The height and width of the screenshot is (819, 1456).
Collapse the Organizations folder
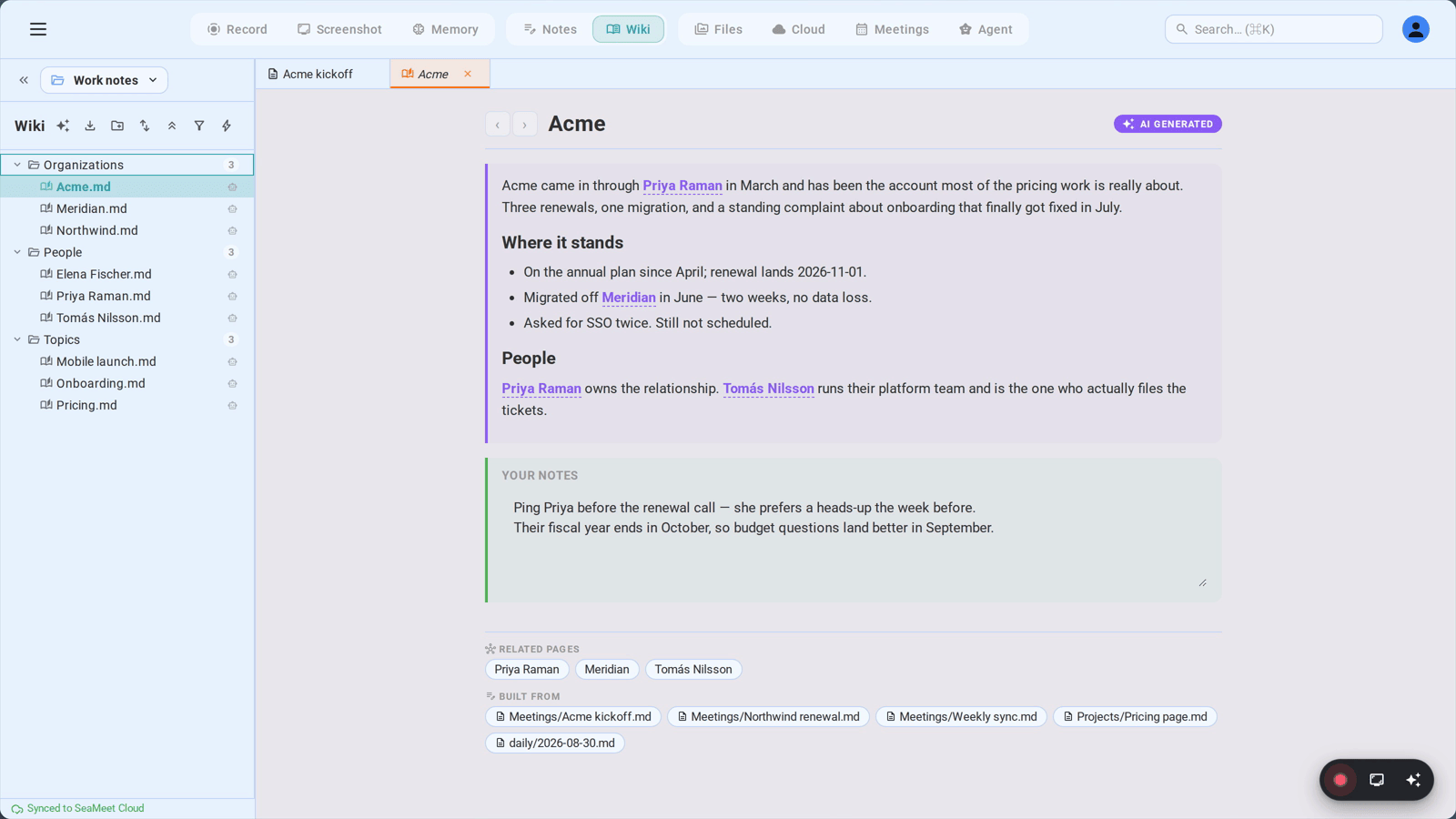tap(17, 165)
